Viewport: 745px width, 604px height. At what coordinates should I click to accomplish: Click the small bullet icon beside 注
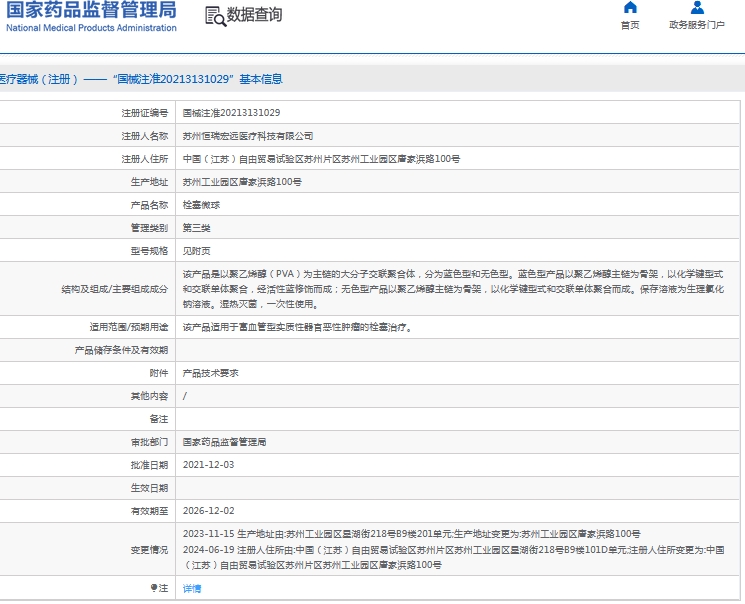pyautogui.click(x=153, y=588)
